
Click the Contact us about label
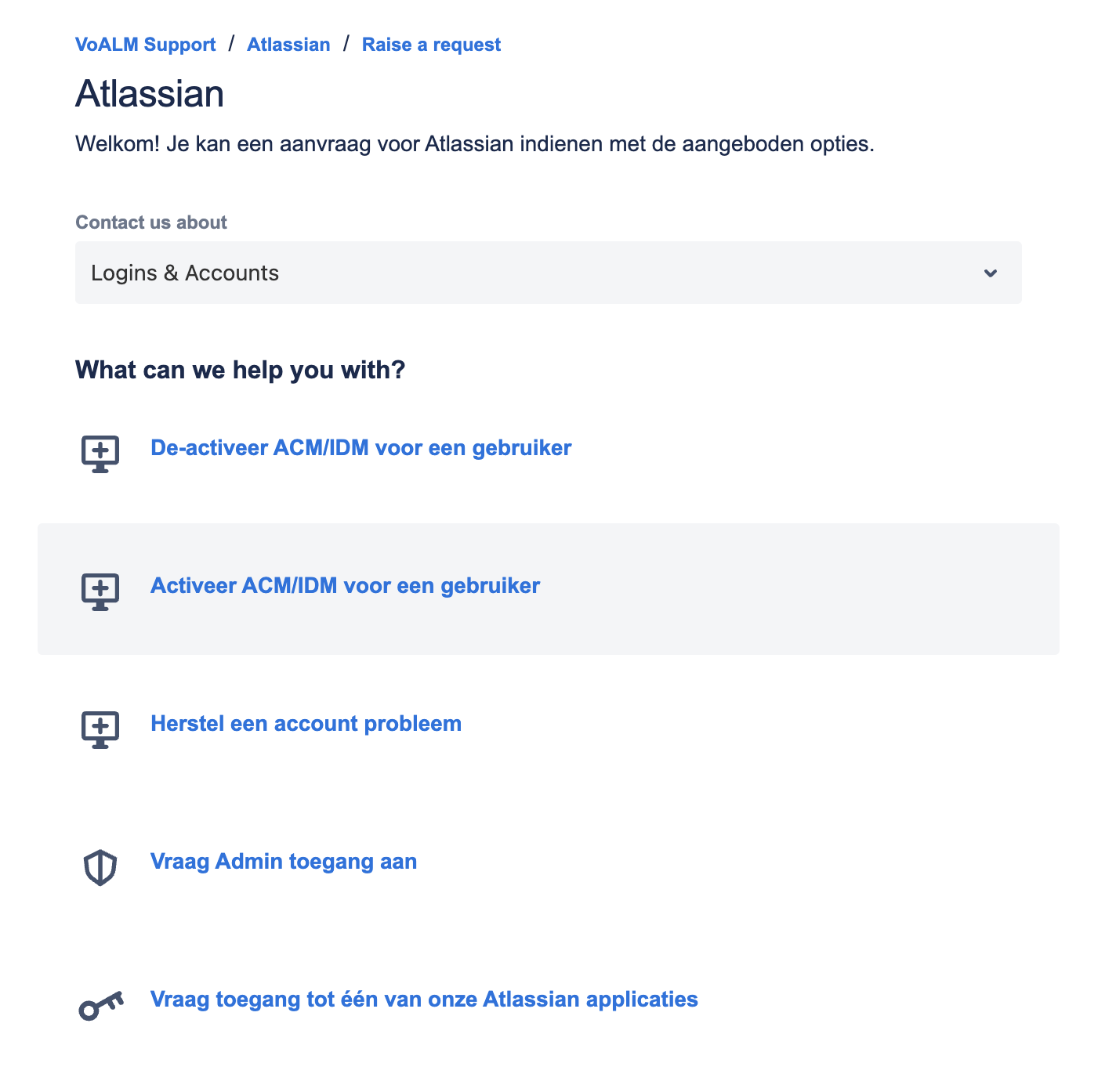click(151, 222)
